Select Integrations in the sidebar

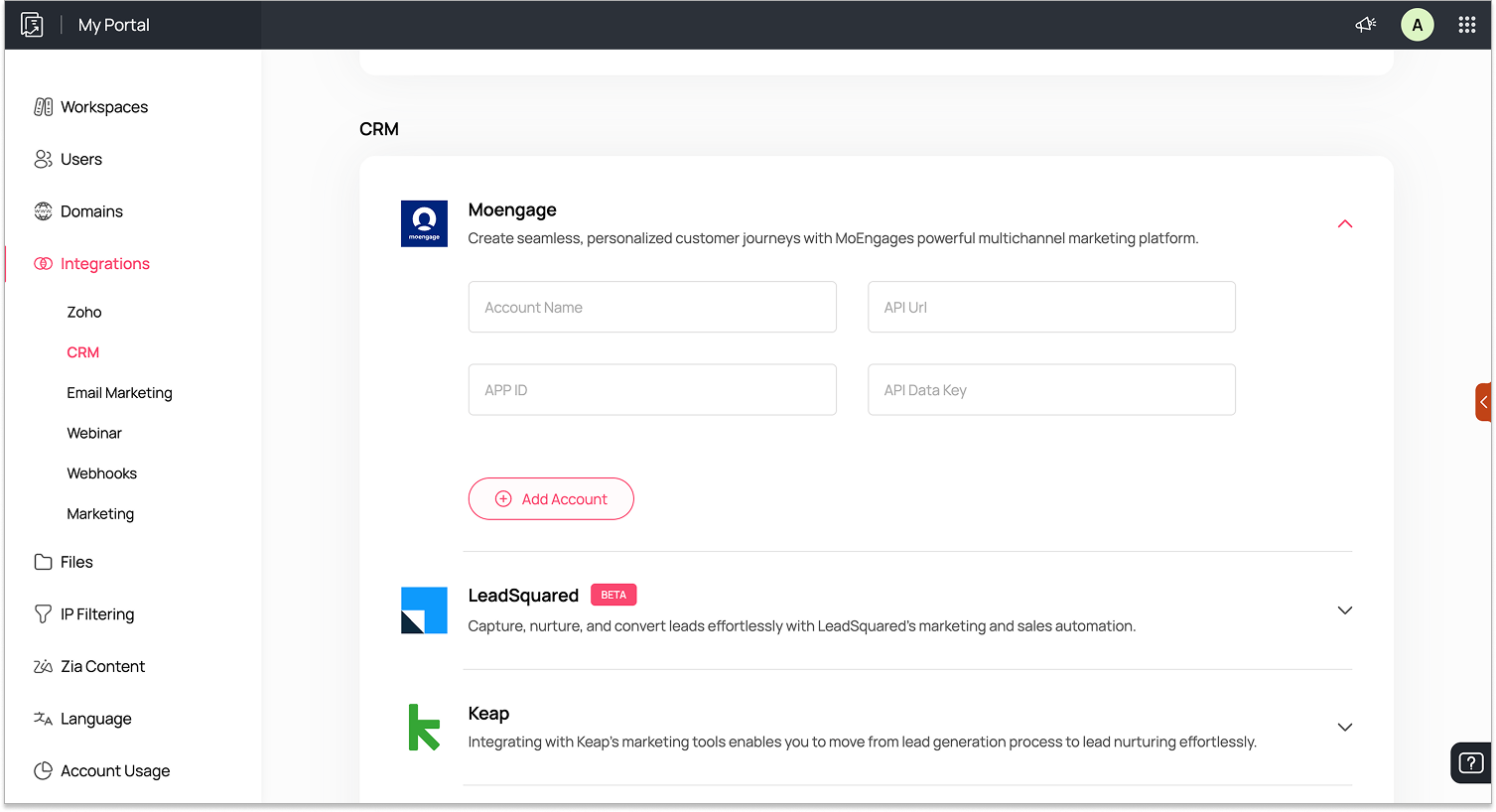coord(105,264)
